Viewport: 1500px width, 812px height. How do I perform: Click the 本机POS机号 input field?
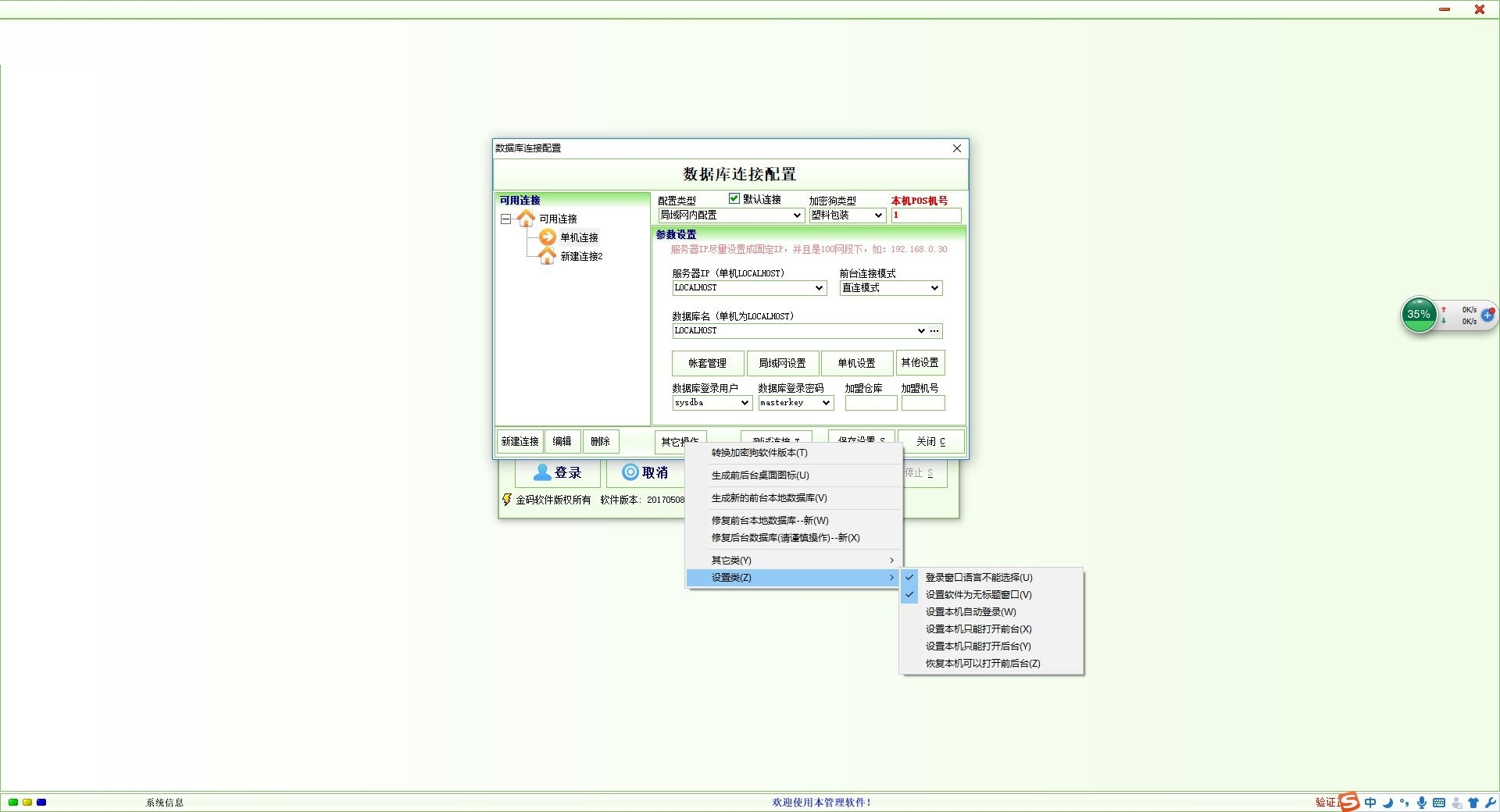click(x=926, y=215)
